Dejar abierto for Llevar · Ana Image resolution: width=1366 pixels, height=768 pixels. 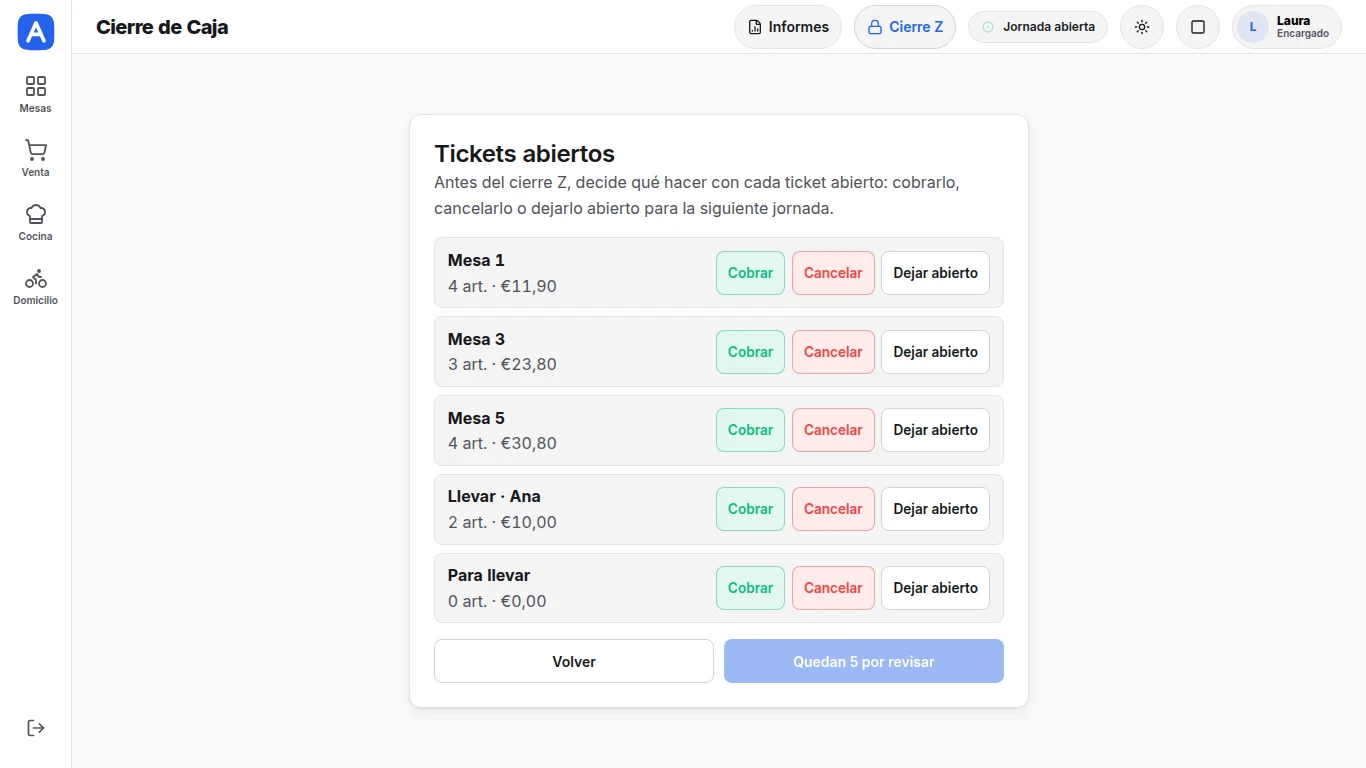(x=935, y=509)
